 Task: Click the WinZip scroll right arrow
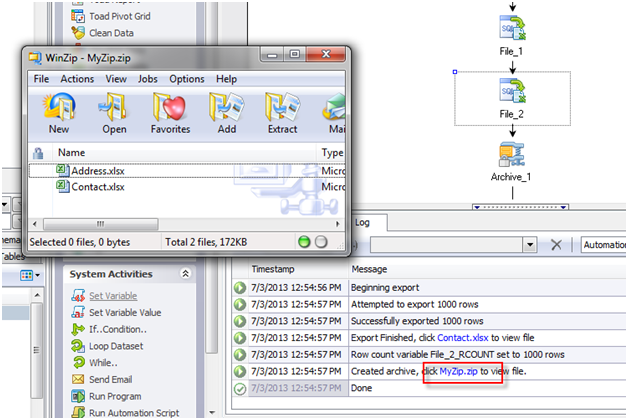coord(338,224)
